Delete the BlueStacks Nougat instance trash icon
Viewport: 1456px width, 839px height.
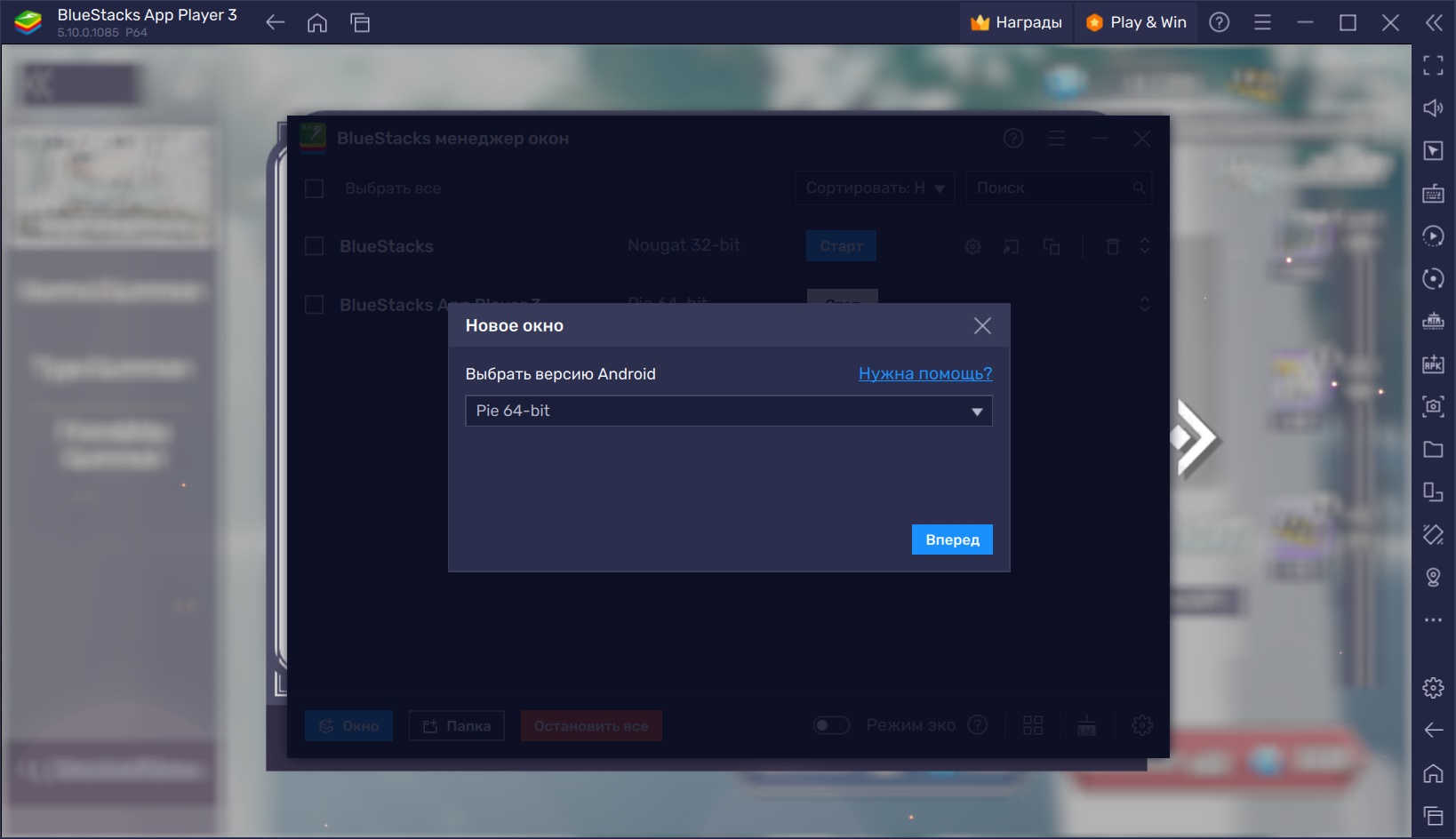(1112, 246)
